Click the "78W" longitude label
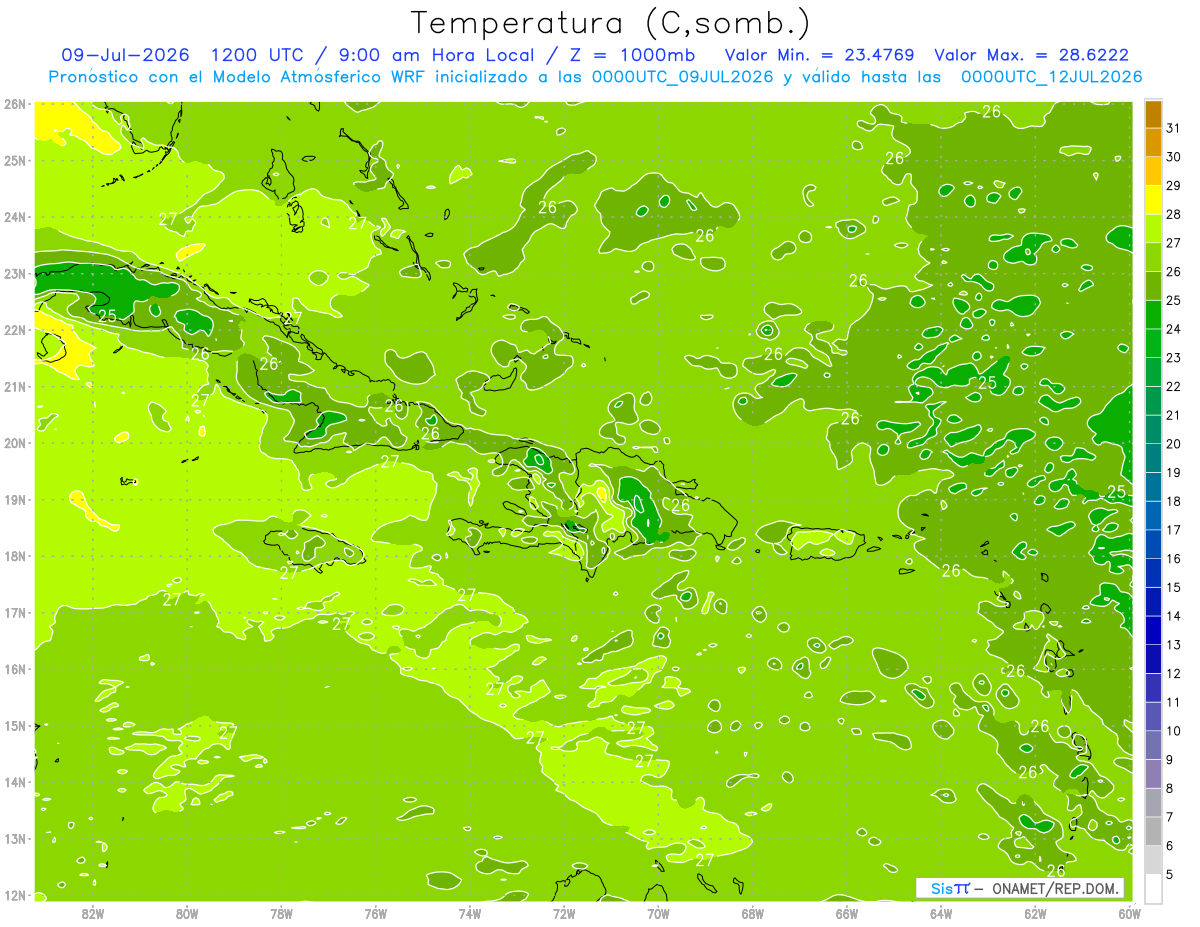The height and width of the screenshot is (927, 1200). pyautogui.click(x=281, y=913)
